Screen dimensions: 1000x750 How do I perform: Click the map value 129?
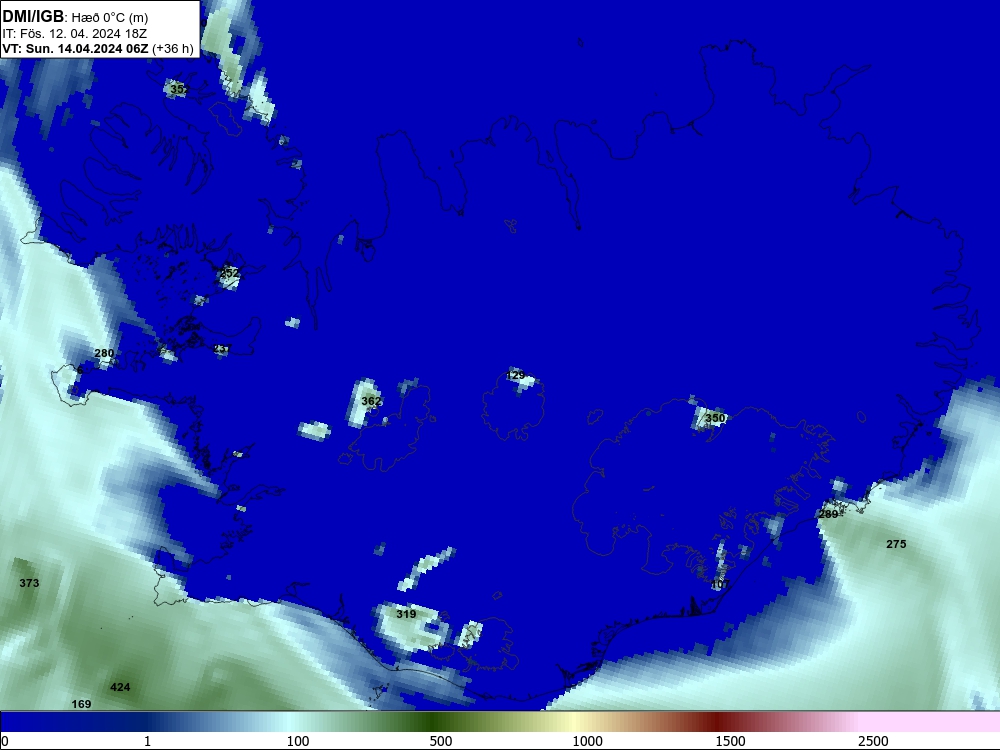515,376
